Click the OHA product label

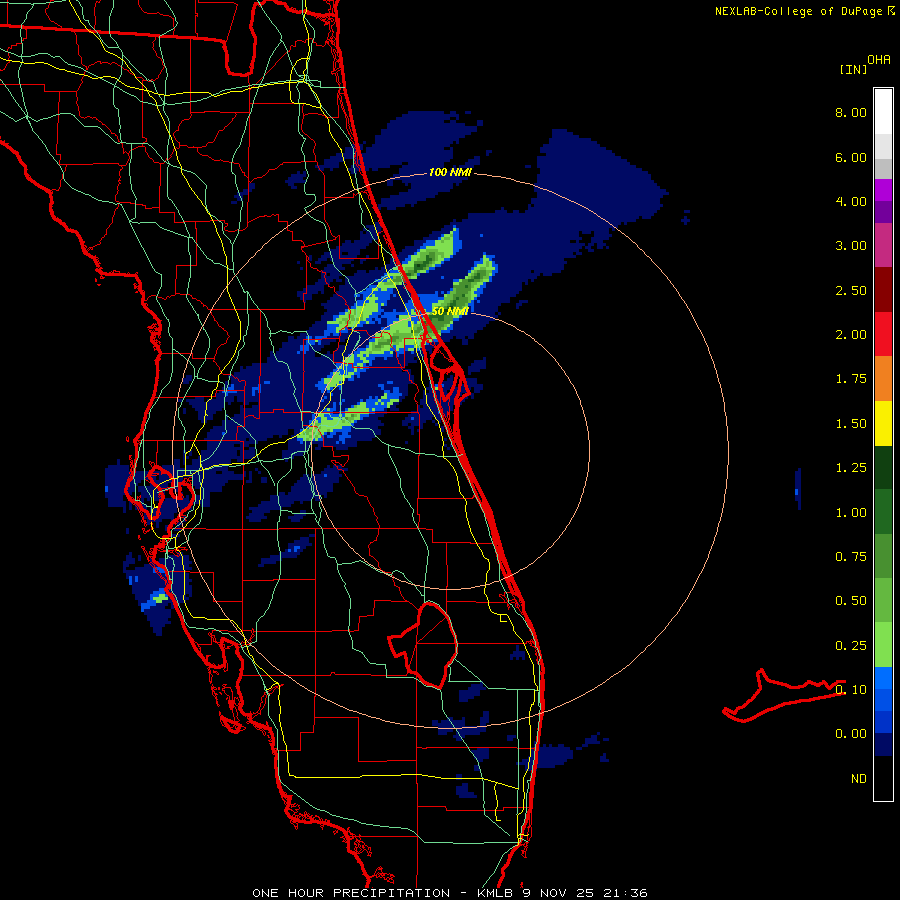[x=879, y=60]
